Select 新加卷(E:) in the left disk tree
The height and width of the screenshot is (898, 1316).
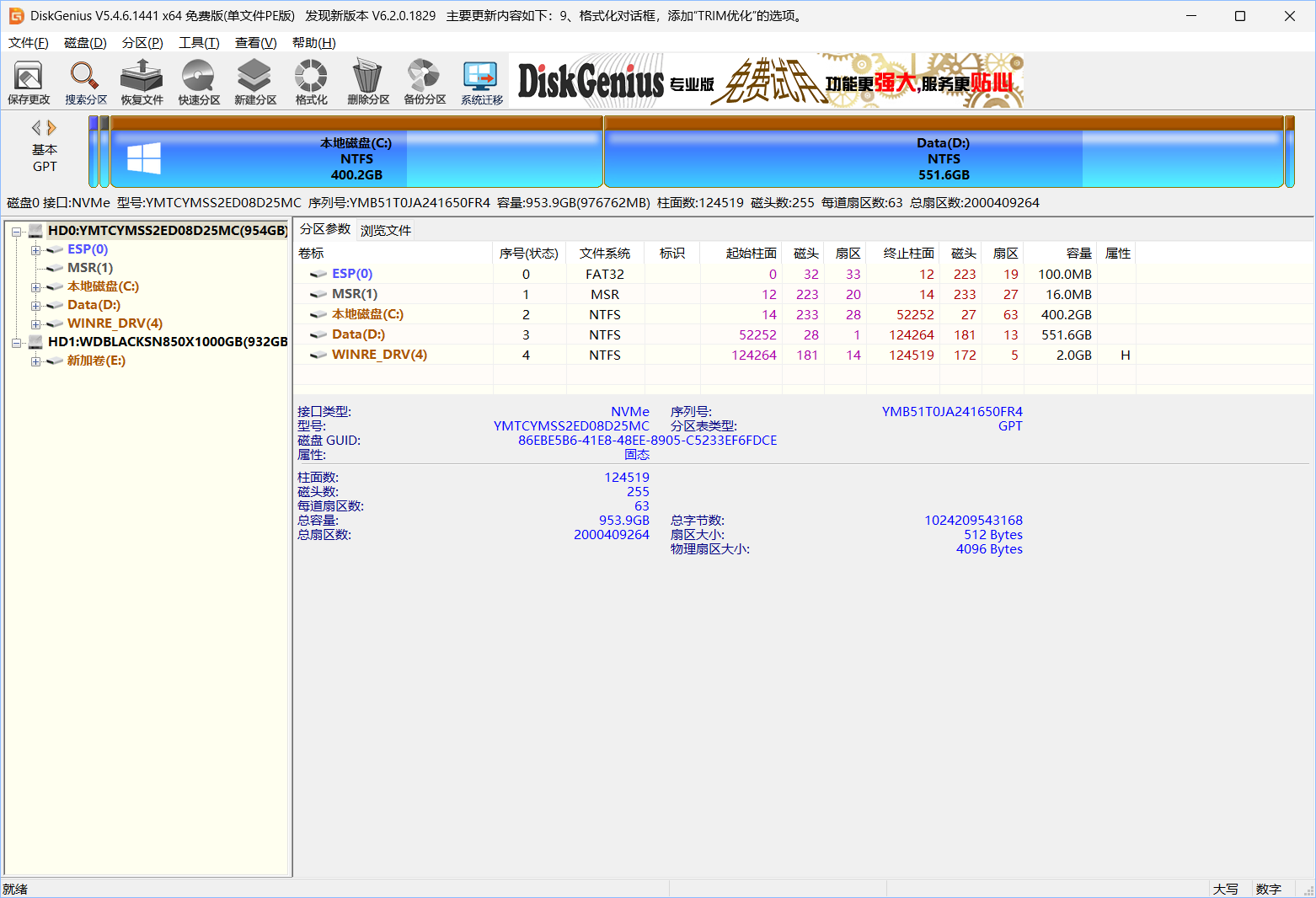coord(96,361)
